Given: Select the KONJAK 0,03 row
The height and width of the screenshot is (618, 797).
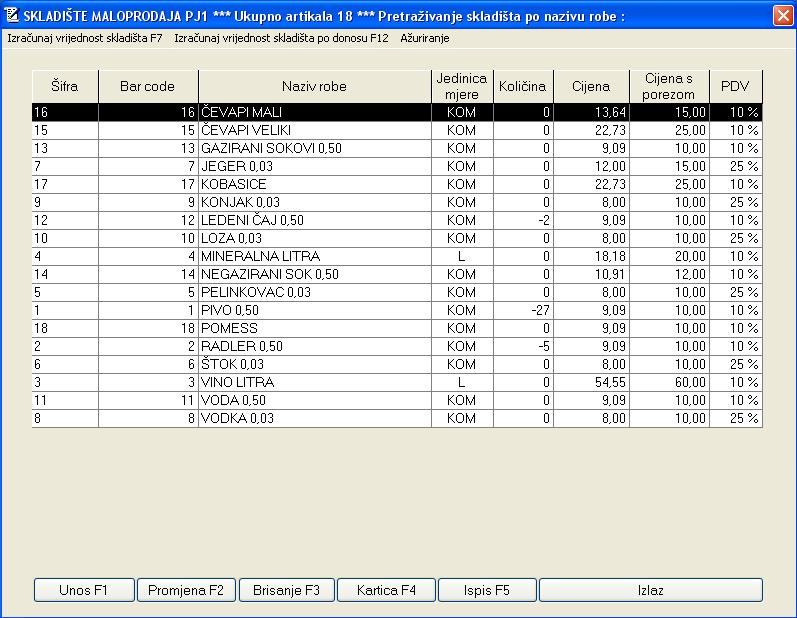Looking at the screenshot, I should point(397,202).
